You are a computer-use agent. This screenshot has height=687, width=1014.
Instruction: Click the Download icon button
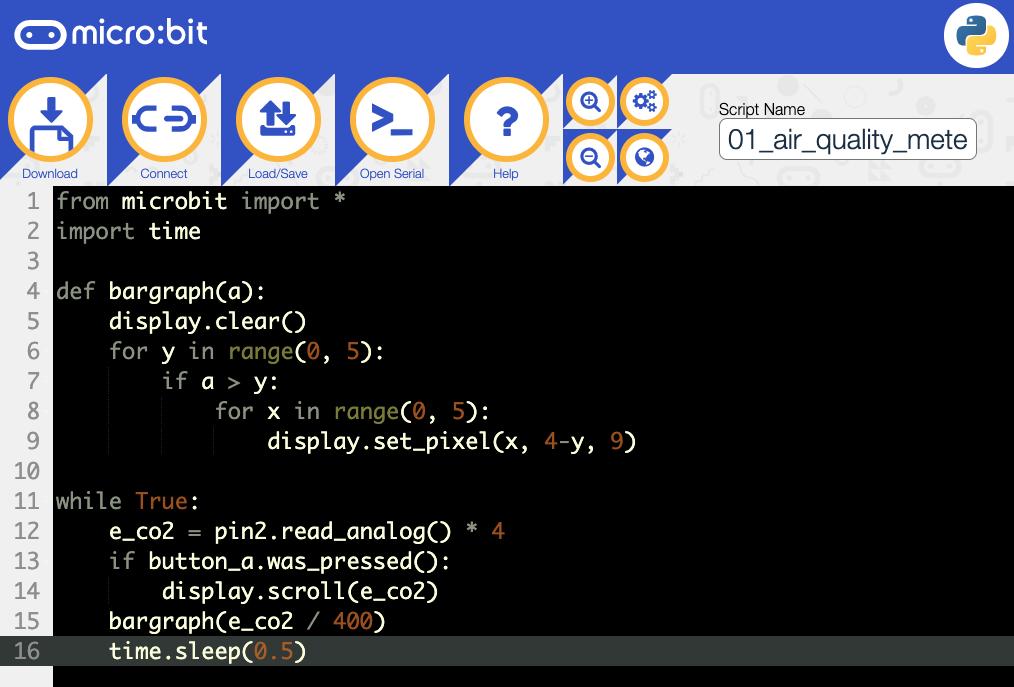(x=50, y=120)
